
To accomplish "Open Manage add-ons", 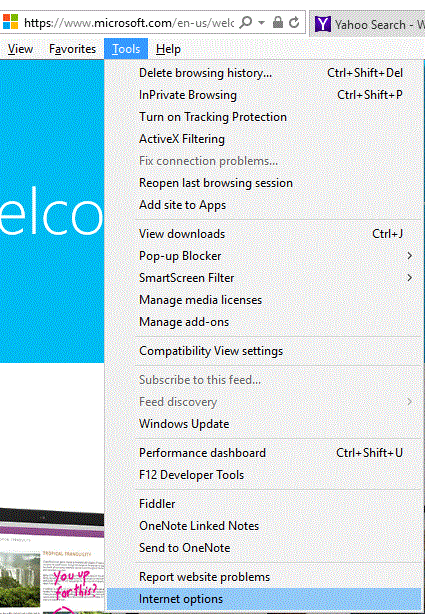I will 264,322.
